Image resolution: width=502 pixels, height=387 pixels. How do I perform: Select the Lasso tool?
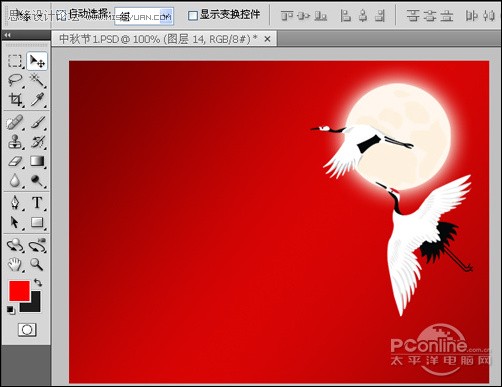coord(15,80)
